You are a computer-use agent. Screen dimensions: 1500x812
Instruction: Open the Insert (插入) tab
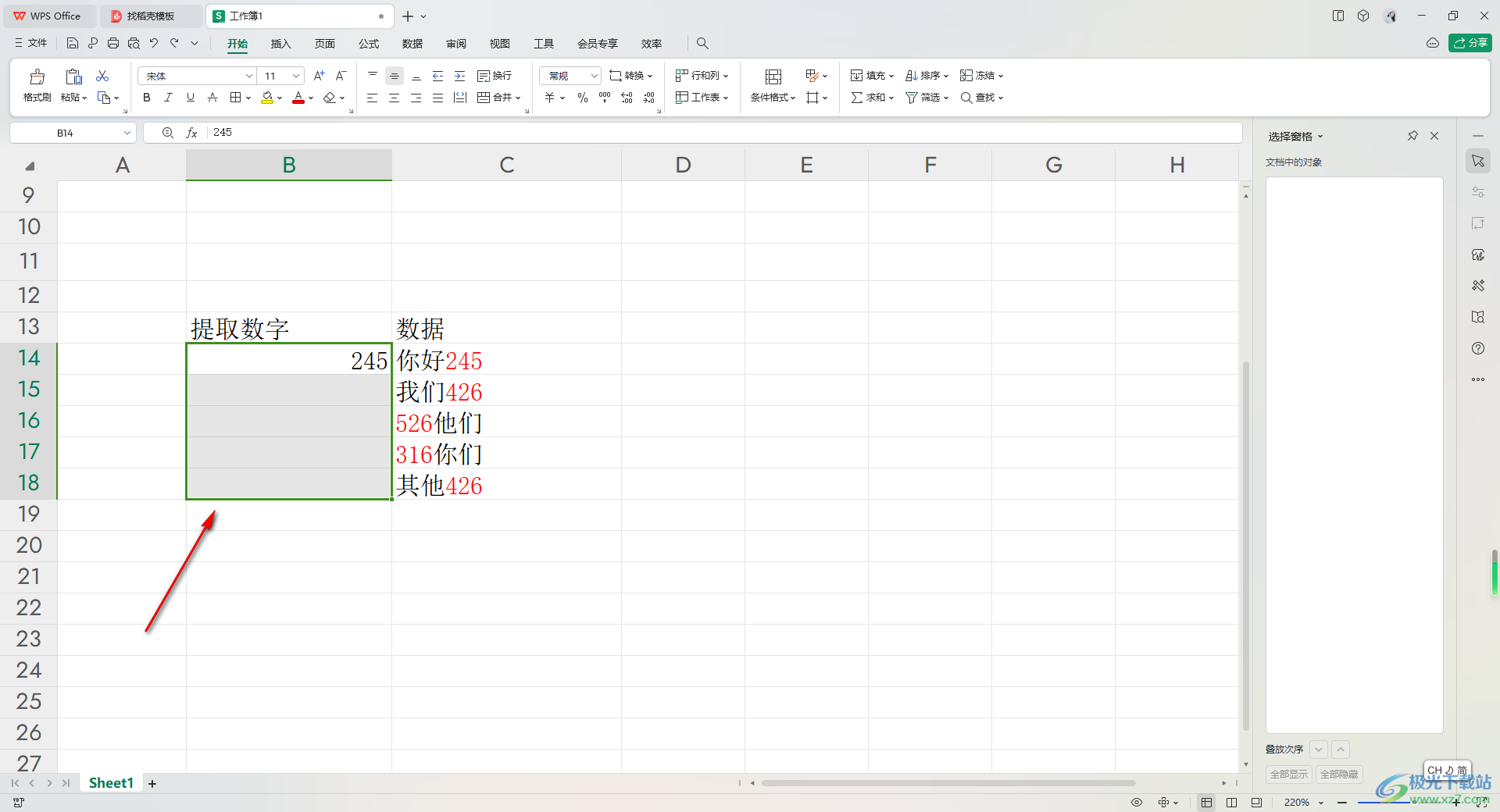[280, 44]
